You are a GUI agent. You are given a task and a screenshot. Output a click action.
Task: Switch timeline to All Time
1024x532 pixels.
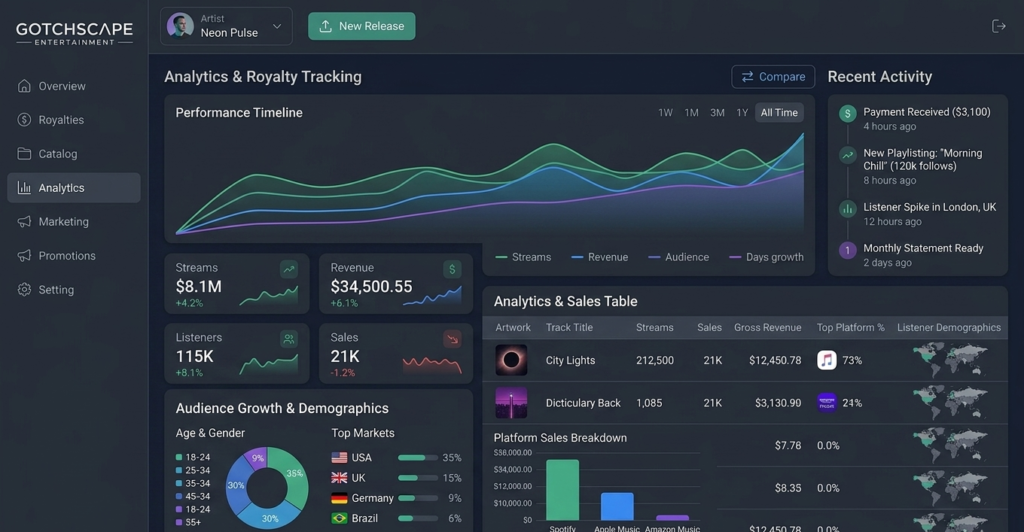tap(779, 112)
